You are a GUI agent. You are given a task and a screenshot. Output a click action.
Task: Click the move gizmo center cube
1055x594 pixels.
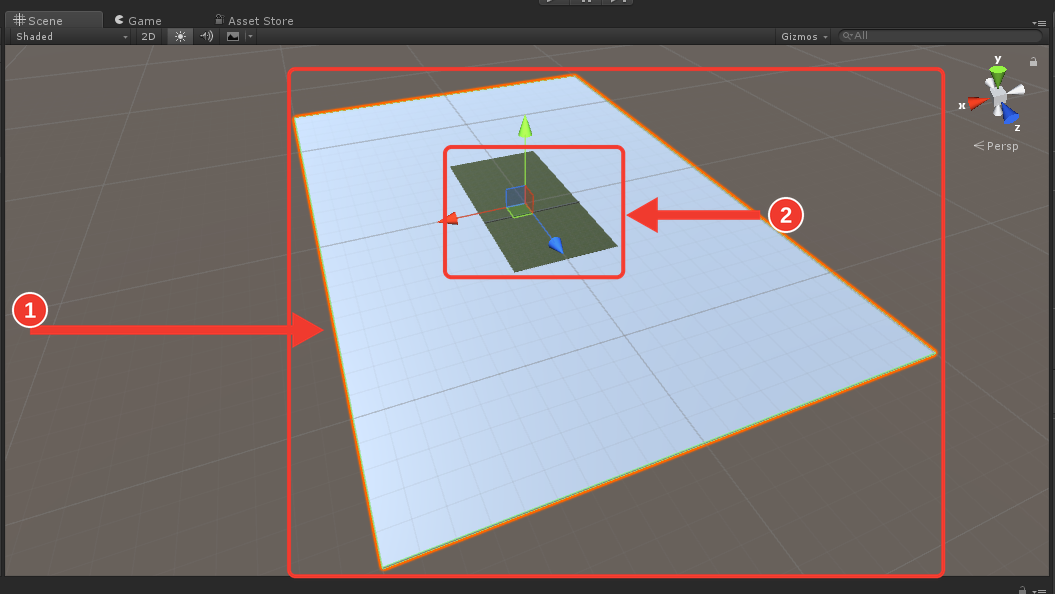point(519,201)
